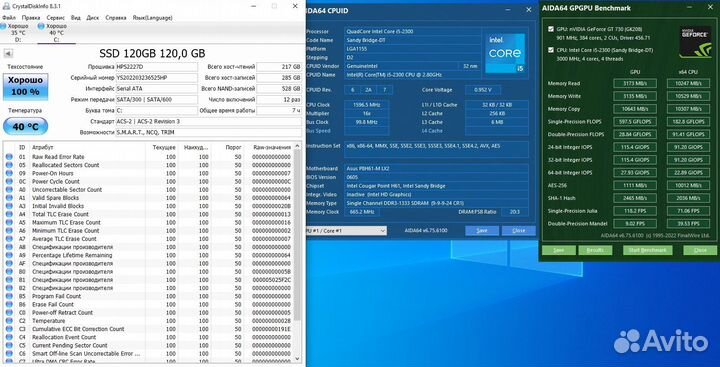Click the status icon of Percentage Lifetime Remaining
Viewport: 720px width, 367px height.
tap(9, 255)
